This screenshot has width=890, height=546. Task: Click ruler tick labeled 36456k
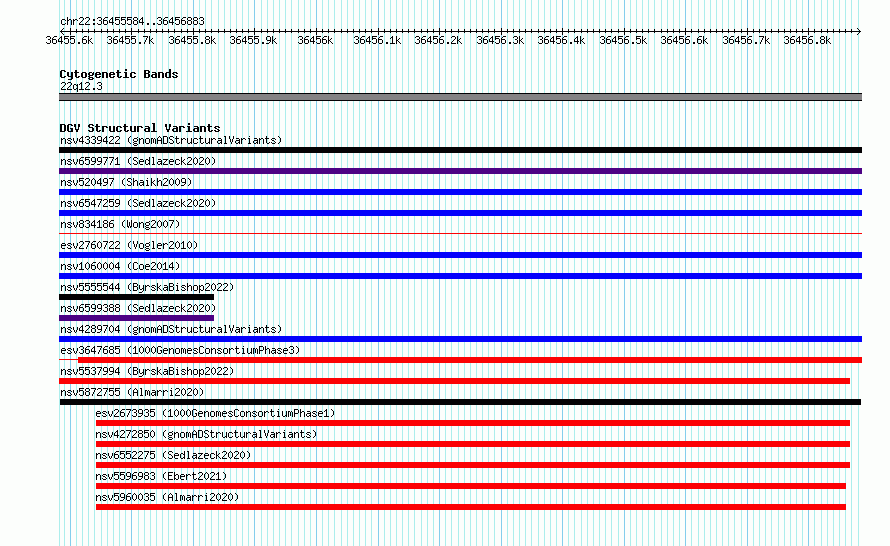pyautogui.click(x=316, y=40)
